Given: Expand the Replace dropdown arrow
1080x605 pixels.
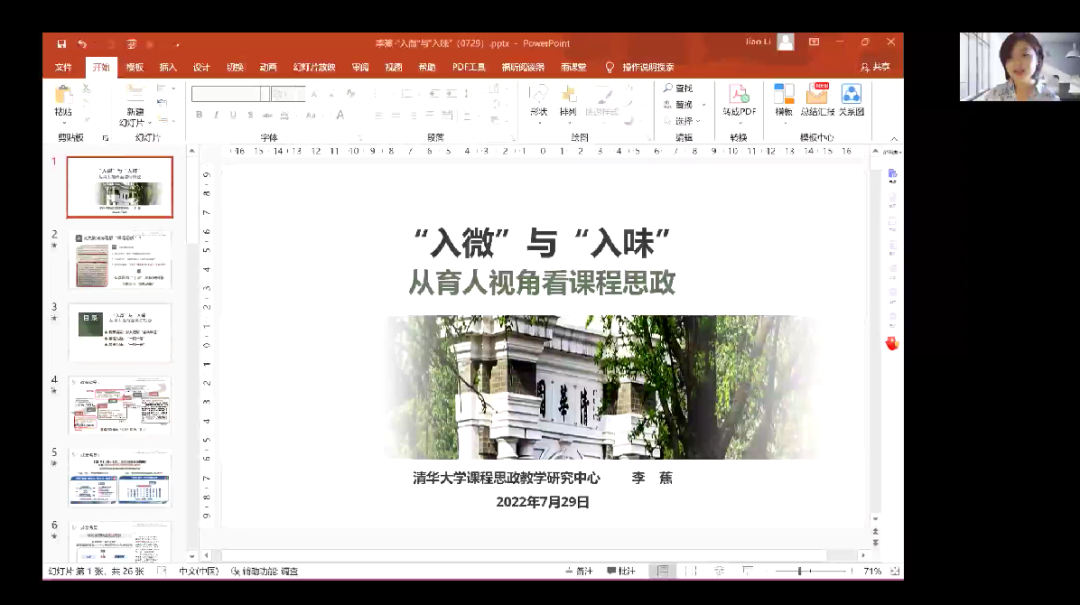Looking at the screenshot, I should coord(703,105).
